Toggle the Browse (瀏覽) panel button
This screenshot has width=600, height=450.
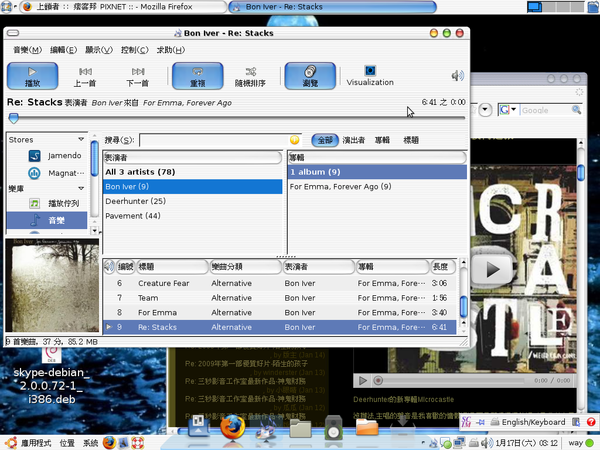pos(310,76)
